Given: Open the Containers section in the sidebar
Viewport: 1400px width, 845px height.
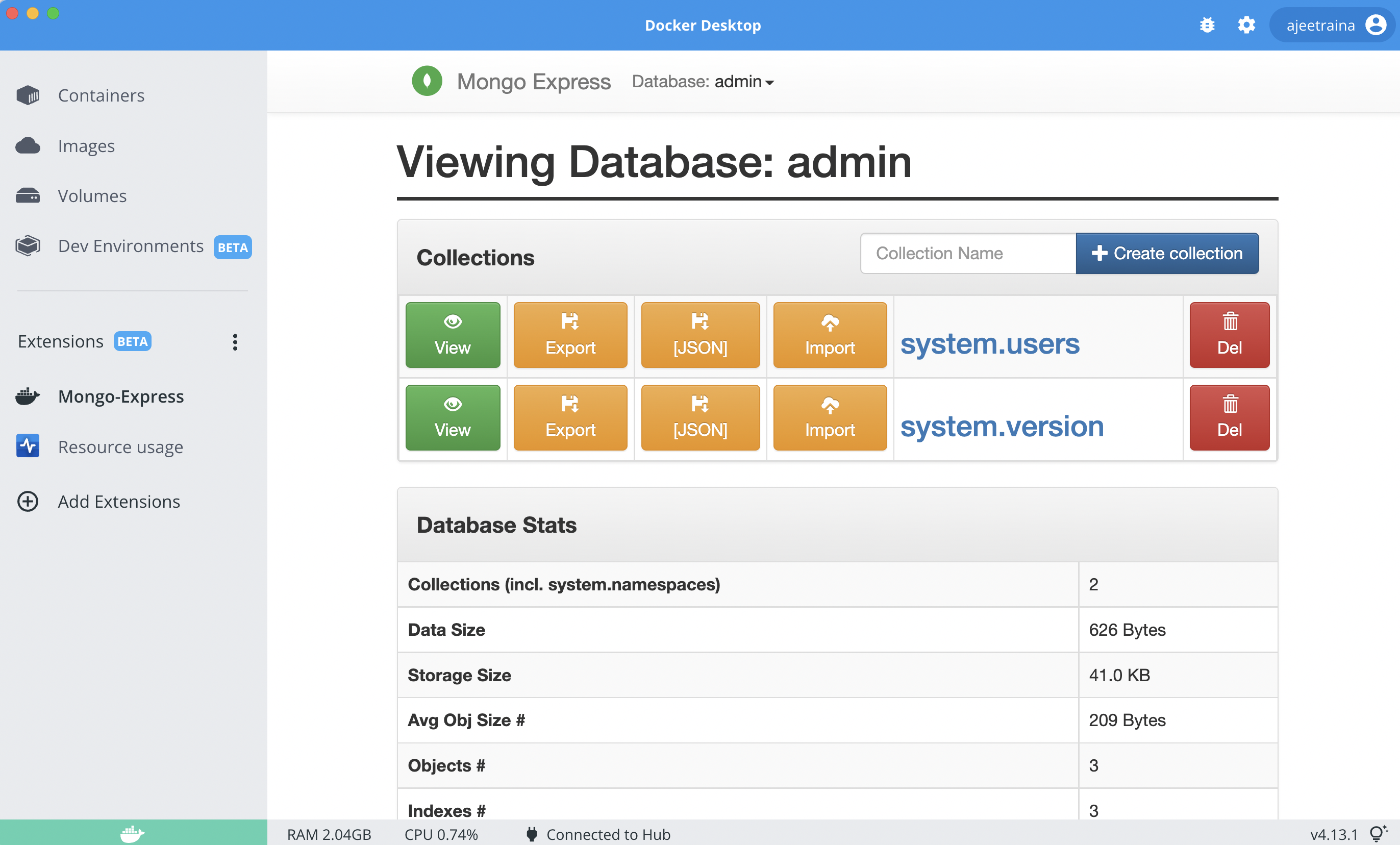Looking at the screenshot, I should pos(101,95).
